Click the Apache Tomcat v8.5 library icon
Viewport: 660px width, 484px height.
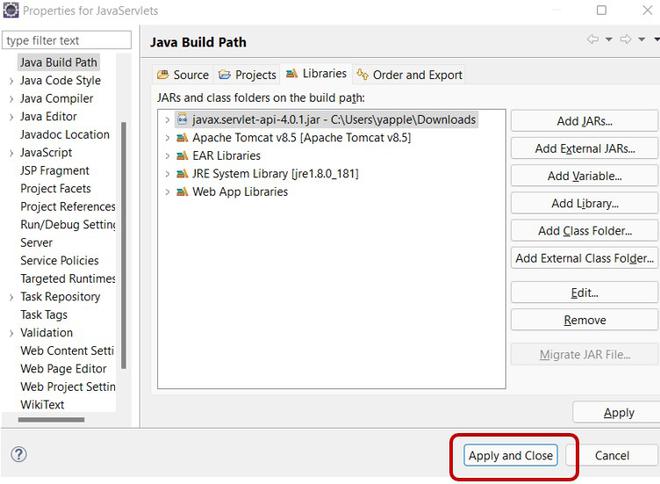coord(183,137)
